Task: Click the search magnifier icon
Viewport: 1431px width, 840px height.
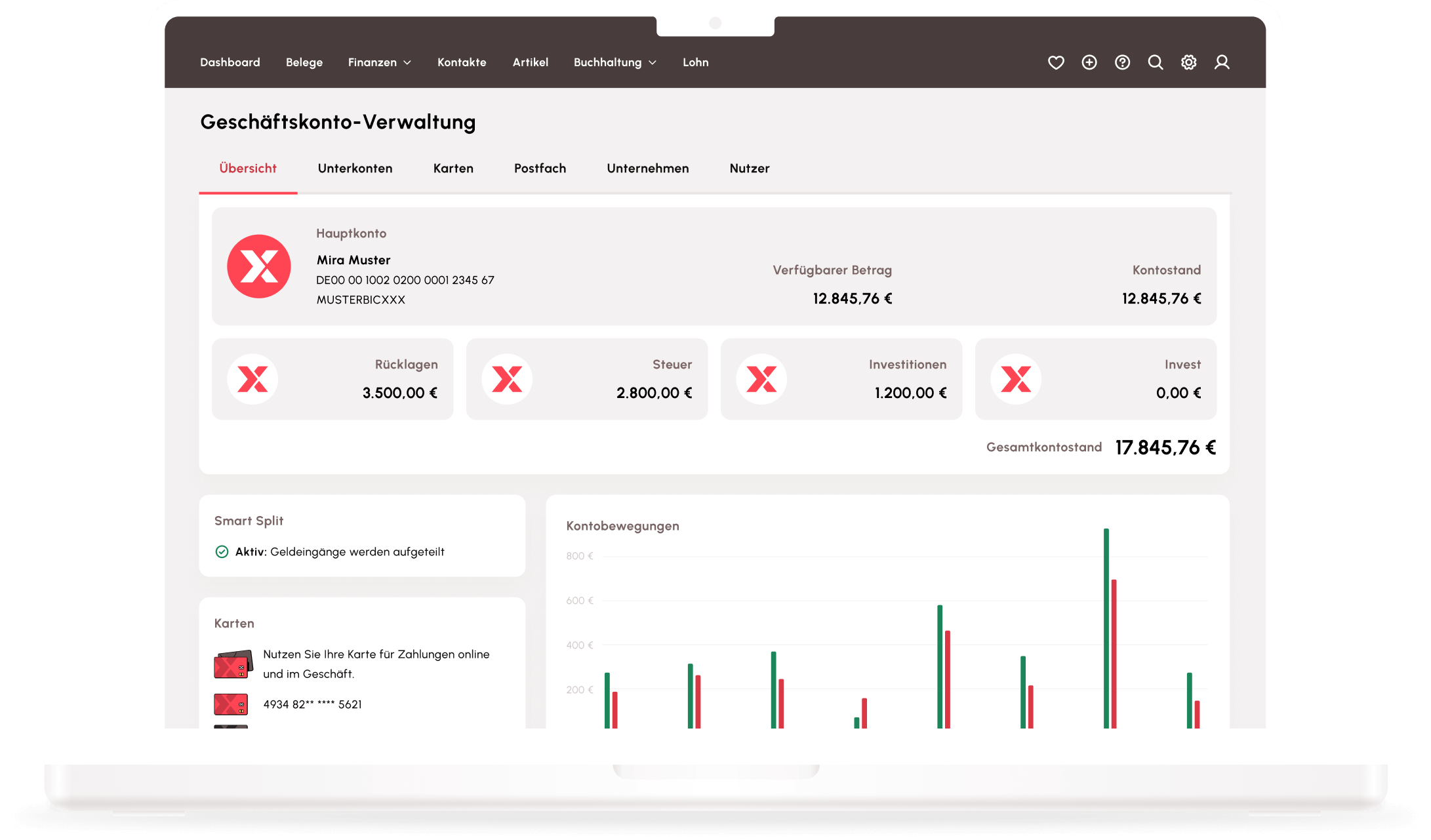Action: click(x=1156, y=62)
